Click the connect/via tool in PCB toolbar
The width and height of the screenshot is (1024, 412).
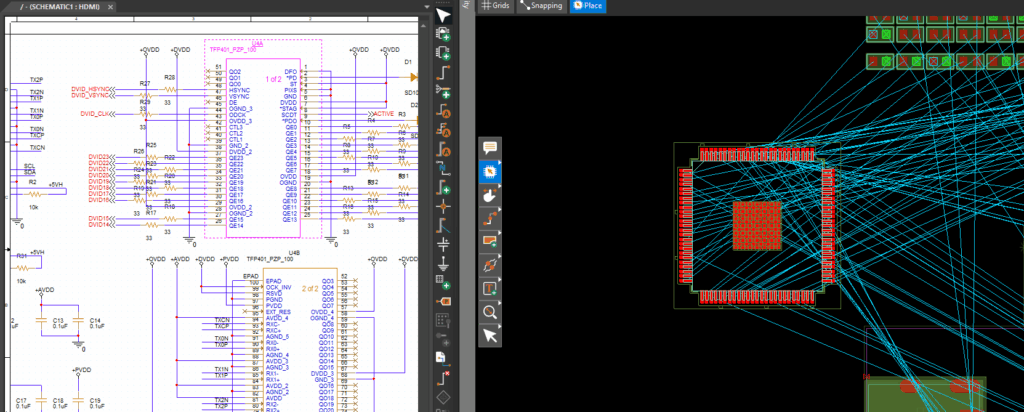click(490, 265)
